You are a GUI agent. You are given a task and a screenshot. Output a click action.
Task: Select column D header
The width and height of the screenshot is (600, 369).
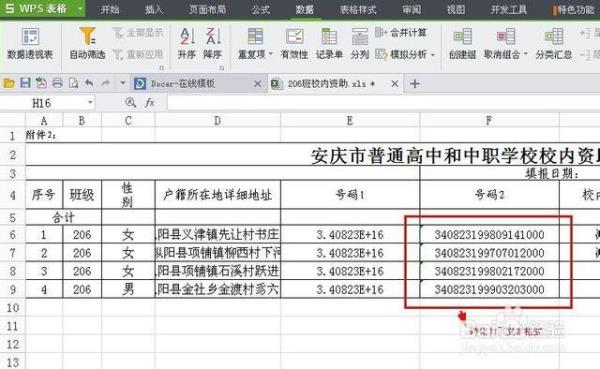click(218, 121)
